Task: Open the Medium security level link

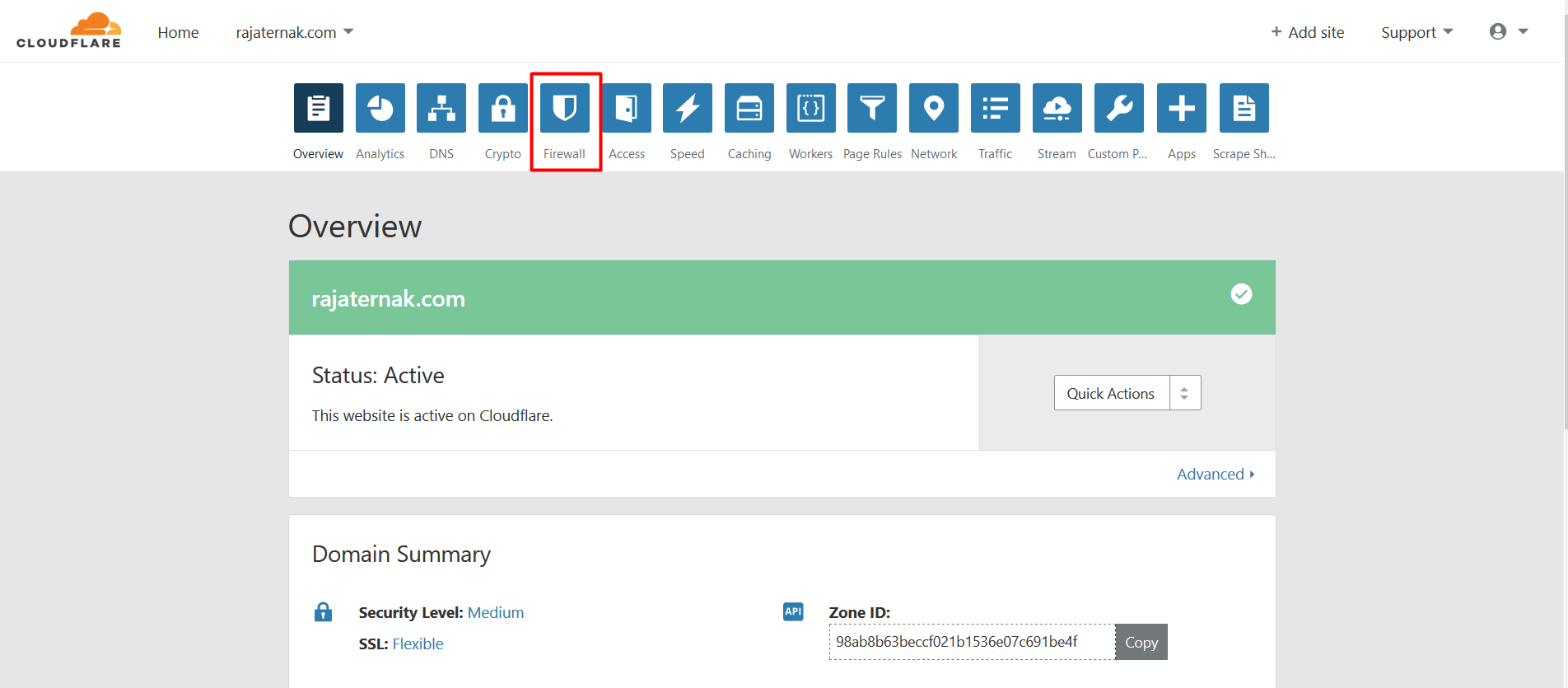Action: [x=496, y=612]
